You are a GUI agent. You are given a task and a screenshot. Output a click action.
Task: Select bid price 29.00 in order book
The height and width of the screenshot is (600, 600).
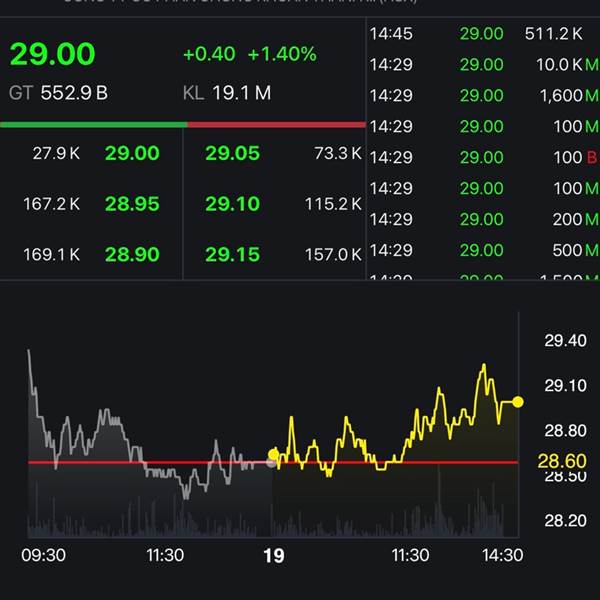pyautogui.click(x=132, y=153)
